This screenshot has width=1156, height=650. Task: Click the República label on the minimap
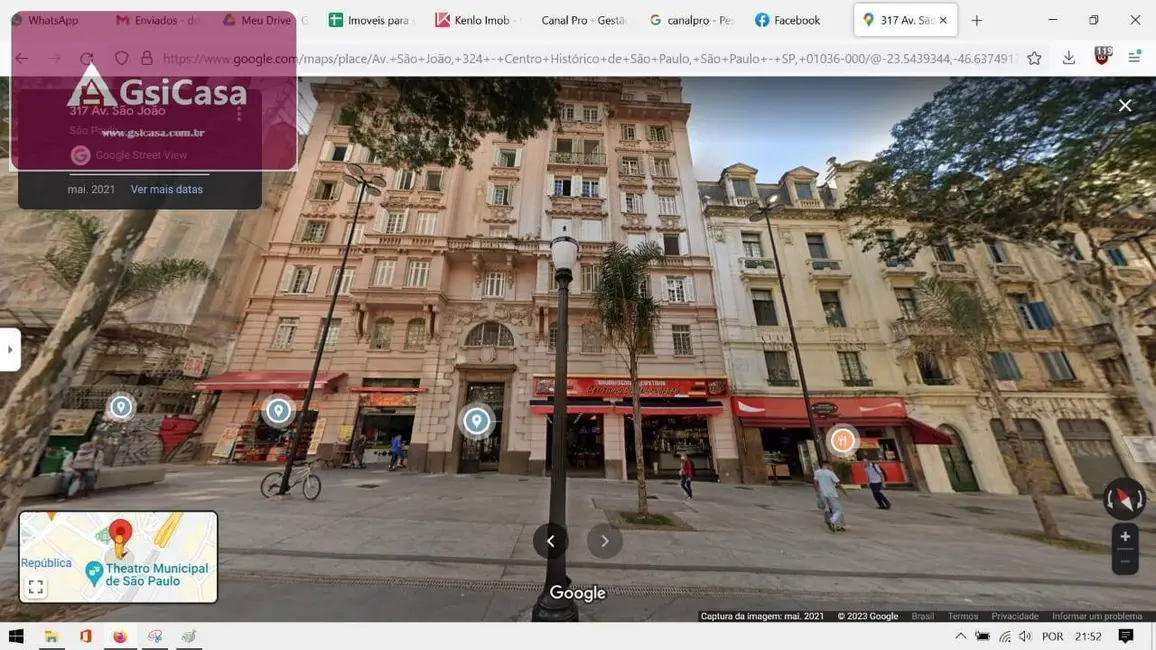click(46, 563)
